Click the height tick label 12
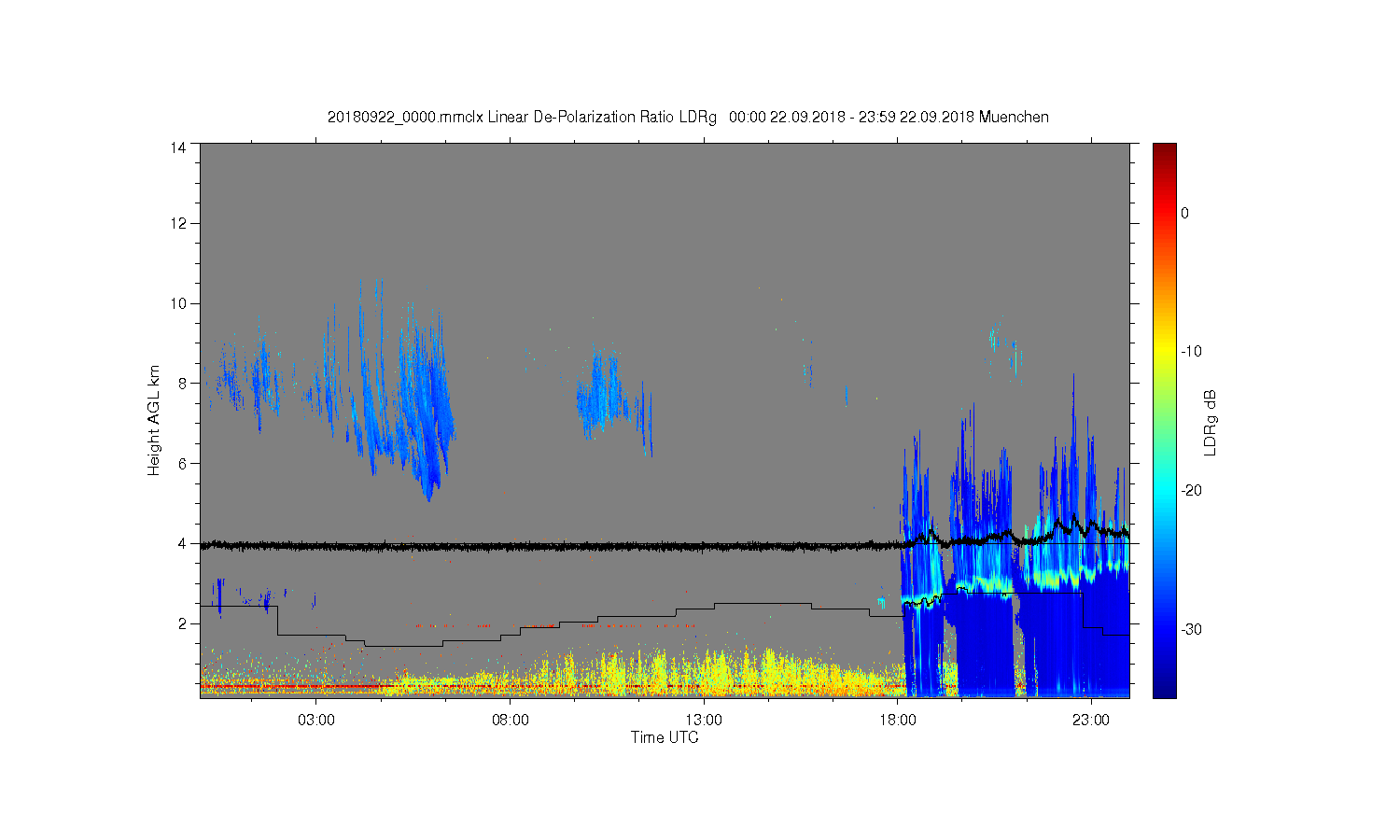Screen dimensions: 1400x840 [178, 223]
